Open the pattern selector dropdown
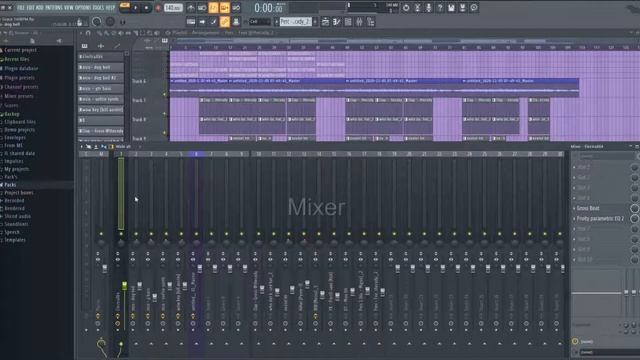Viewport: 640px width, 360px height. [x=296, y=22]
